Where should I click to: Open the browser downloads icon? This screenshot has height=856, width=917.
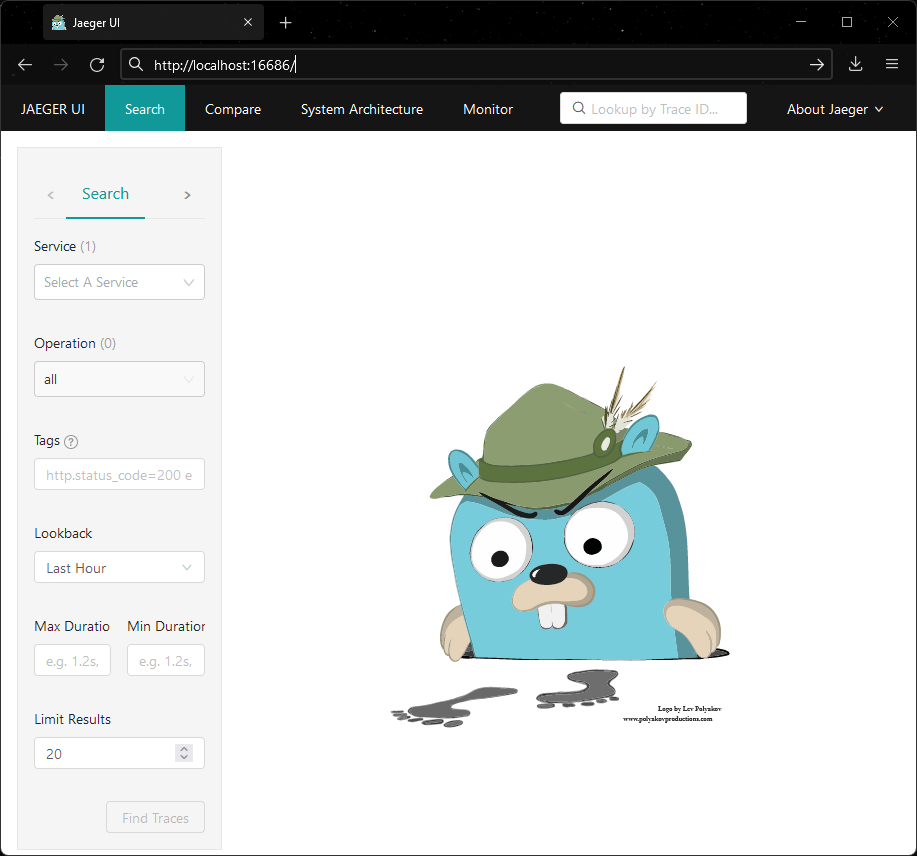(x=856, y=64)
